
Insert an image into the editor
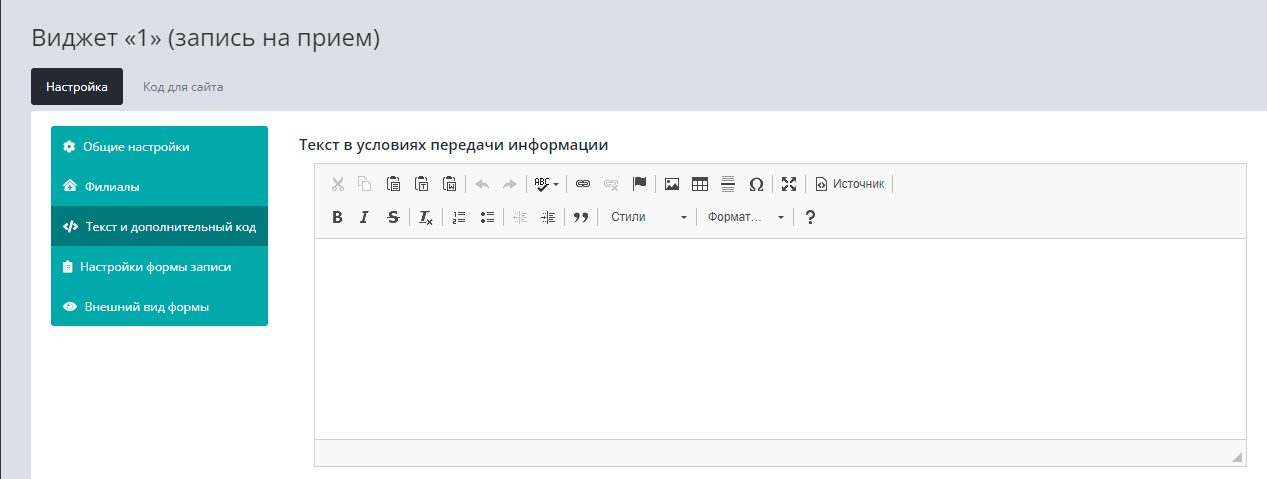coord(672,184)
